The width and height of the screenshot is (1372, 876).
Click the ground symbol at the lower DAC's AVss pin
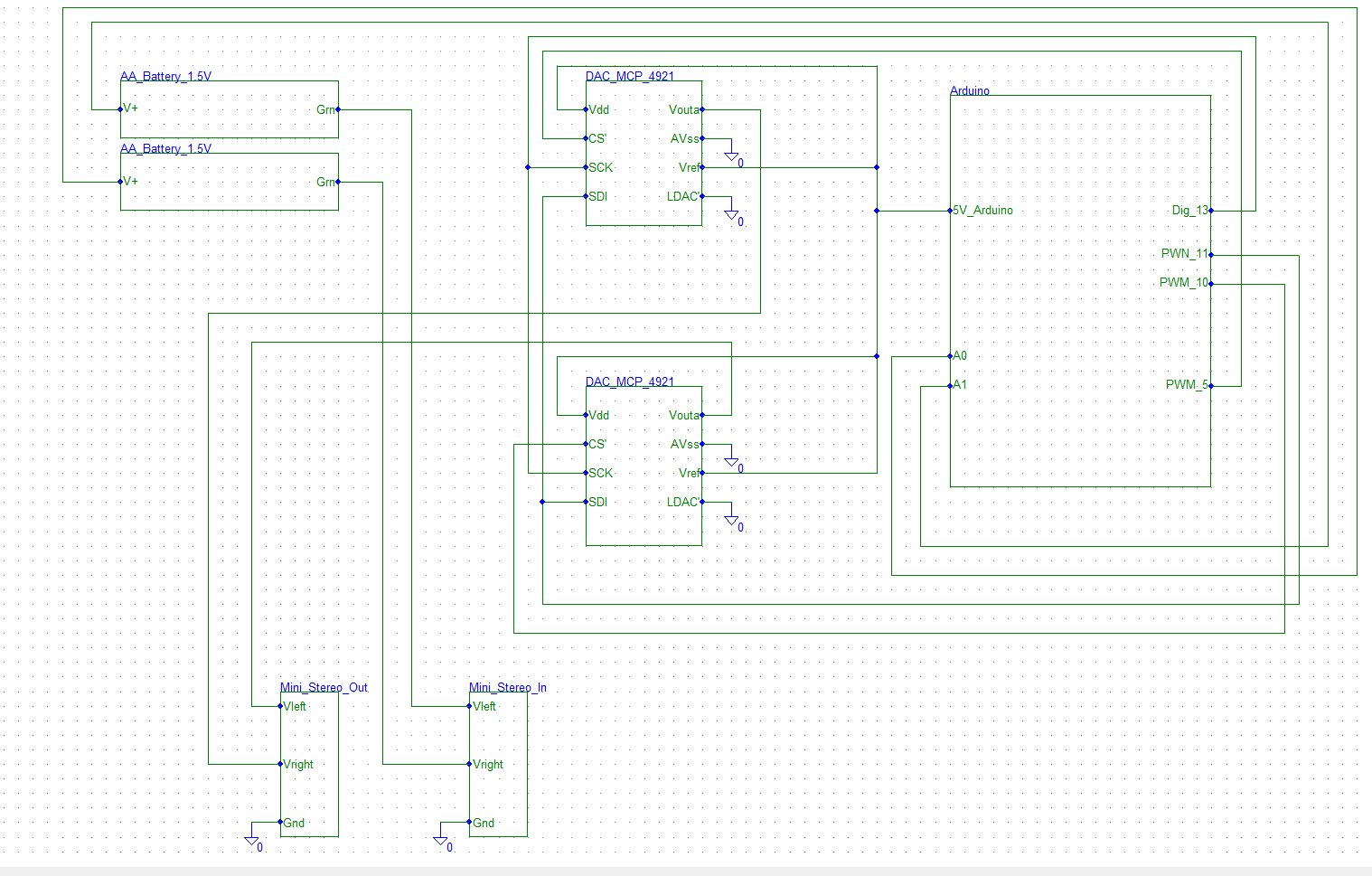[730, 461]
